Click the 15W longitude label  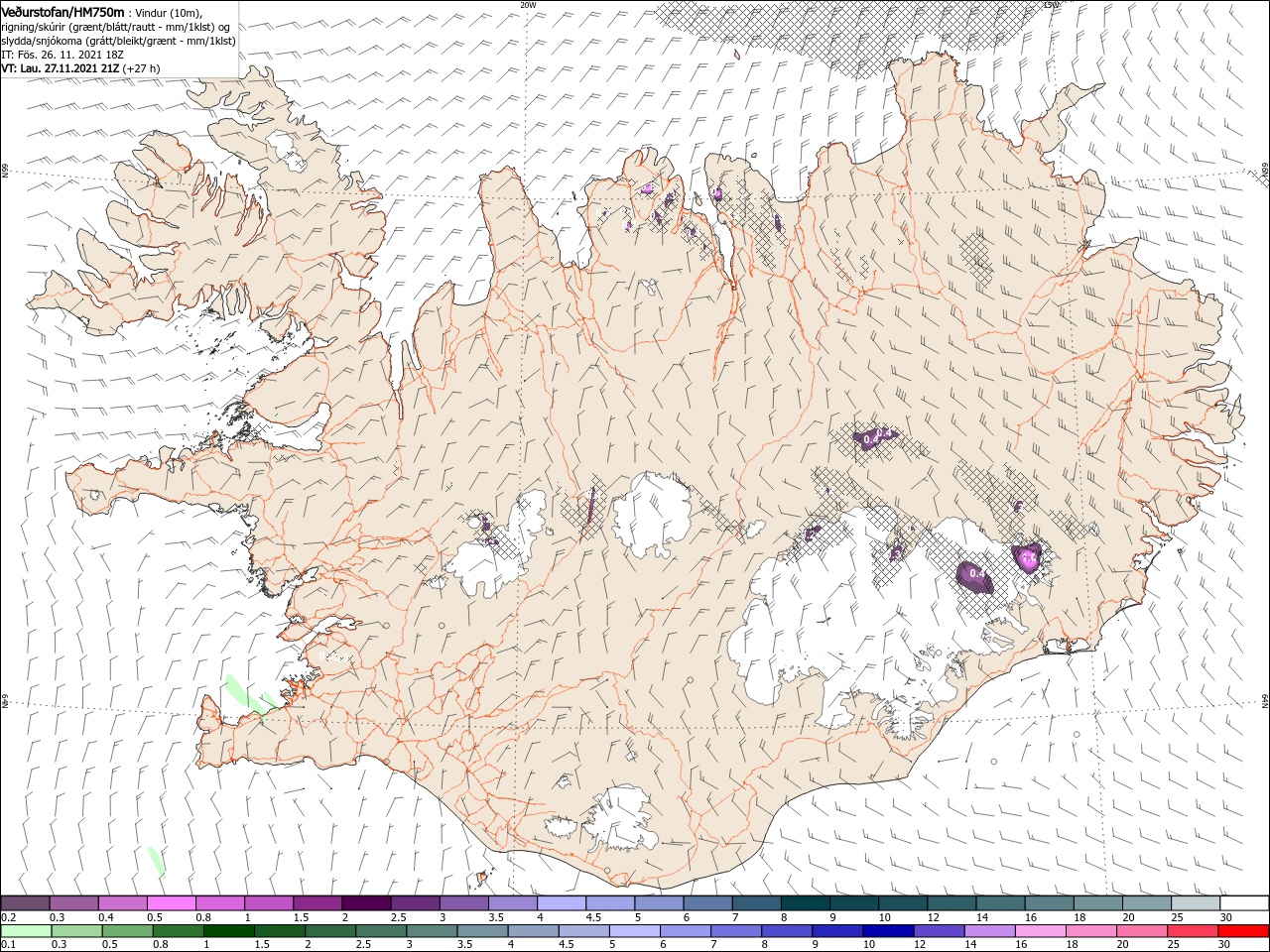coord(1051,4)
